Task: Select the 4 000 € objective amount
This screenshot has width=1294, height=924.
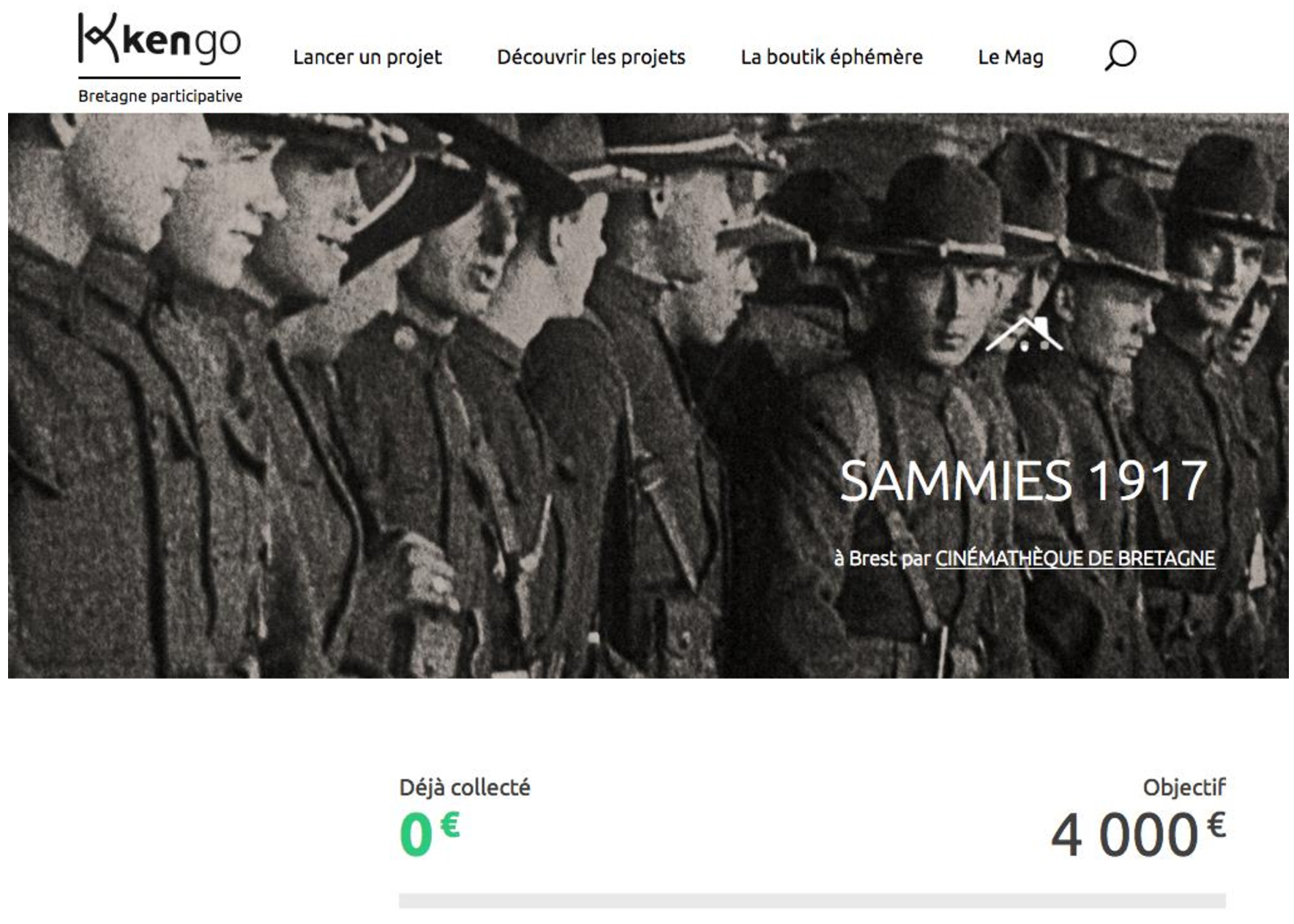Action: [1137, 834]
